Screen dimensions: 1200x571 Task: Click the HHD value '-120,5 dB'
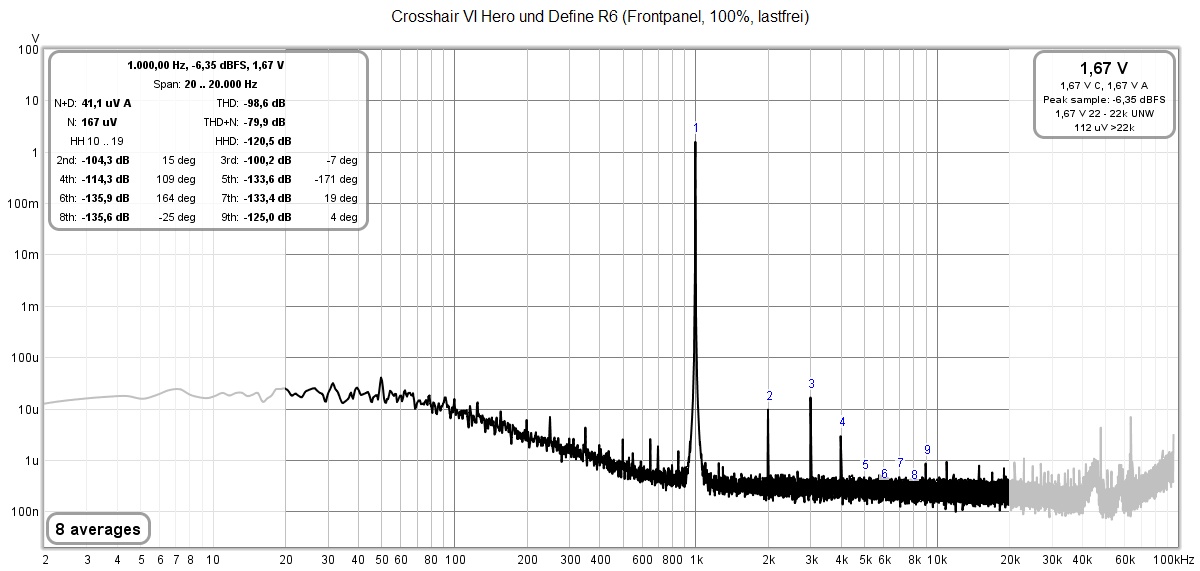click(265, 141)
